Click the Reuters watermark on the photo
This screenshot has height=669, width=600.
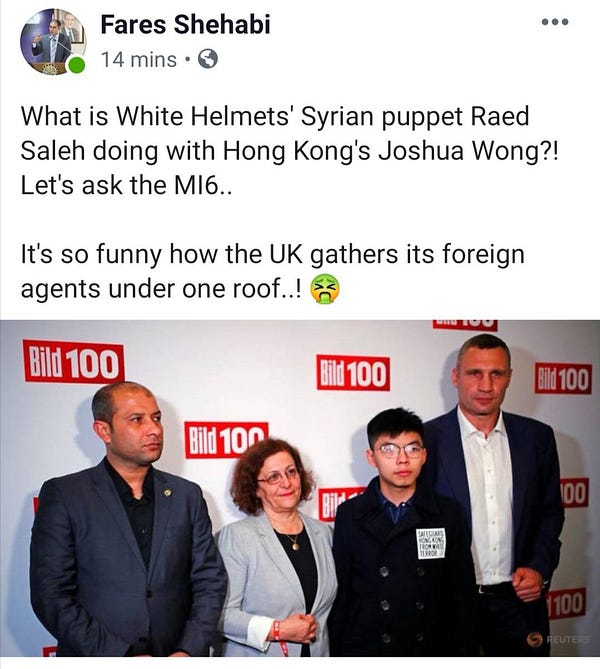click(559, 639)
